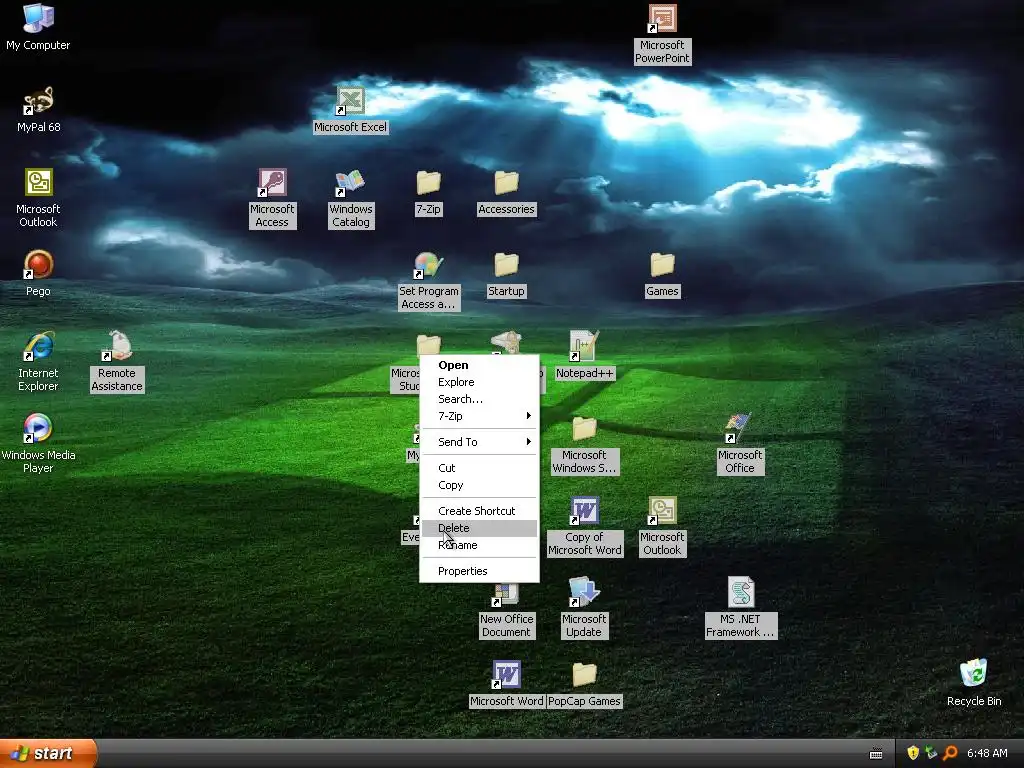Viewport: 1024px width, 768px height.
Task: Select the Microsoft Office shortcut
Action: [740, 445]
